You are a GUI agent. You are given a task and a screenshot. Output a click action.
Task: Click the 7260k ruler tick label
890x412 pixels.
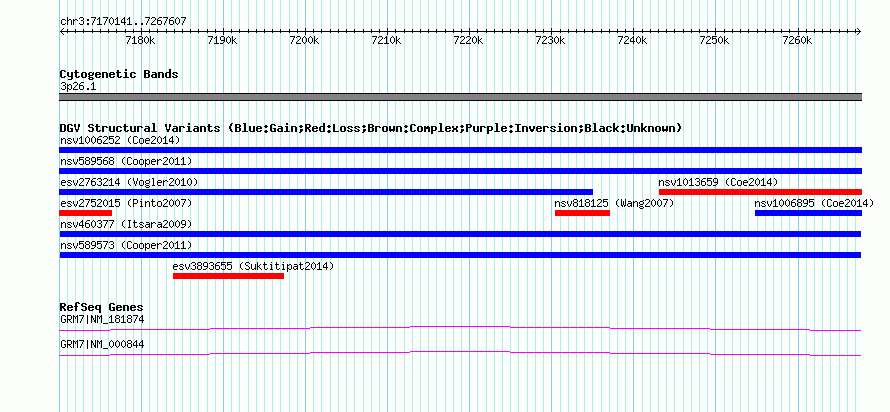797,41
